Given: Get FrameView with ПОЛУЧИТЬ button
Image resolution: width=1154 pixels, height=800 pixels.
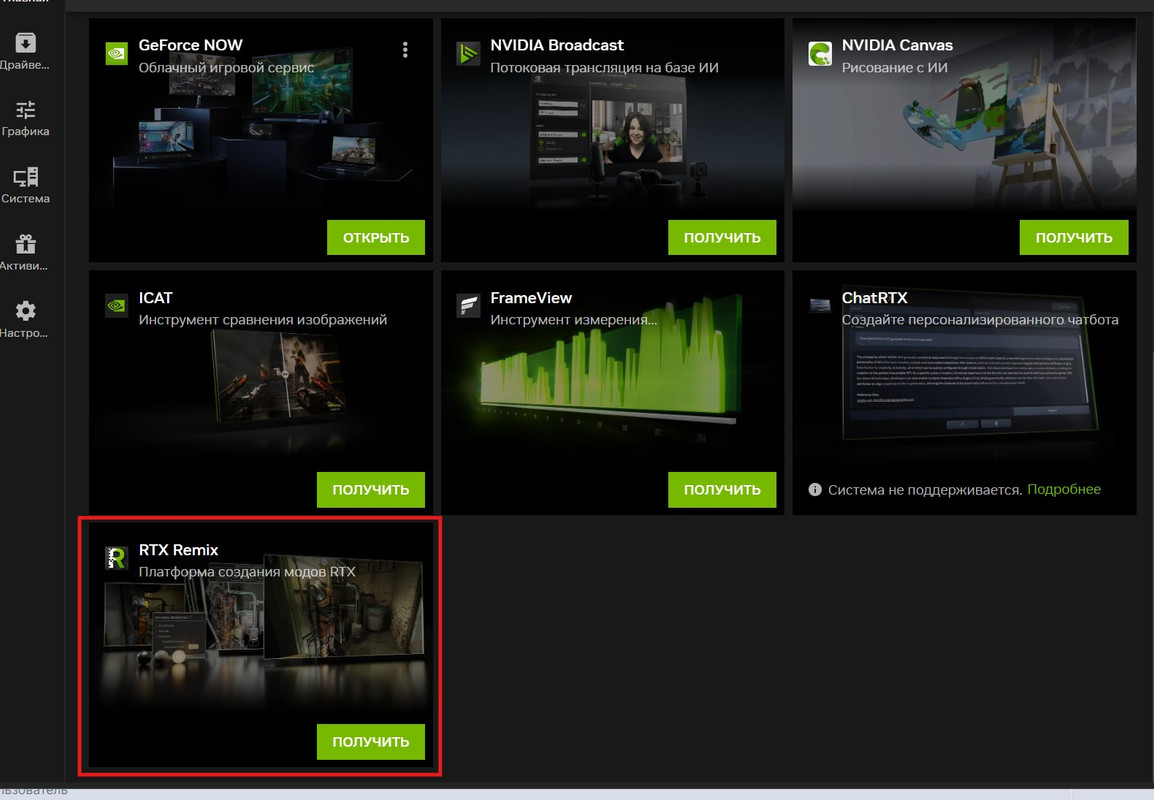Looking at the screenshot, I should pyautogui.click(x=722, y=489).
